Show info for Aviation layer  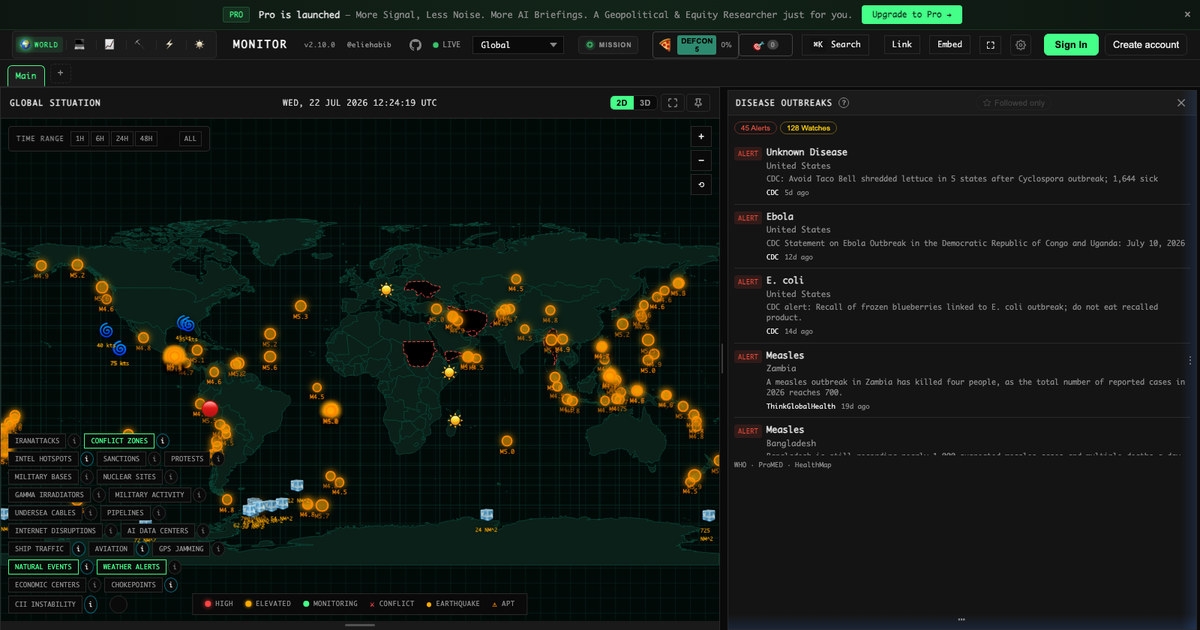tap(141, 549)
